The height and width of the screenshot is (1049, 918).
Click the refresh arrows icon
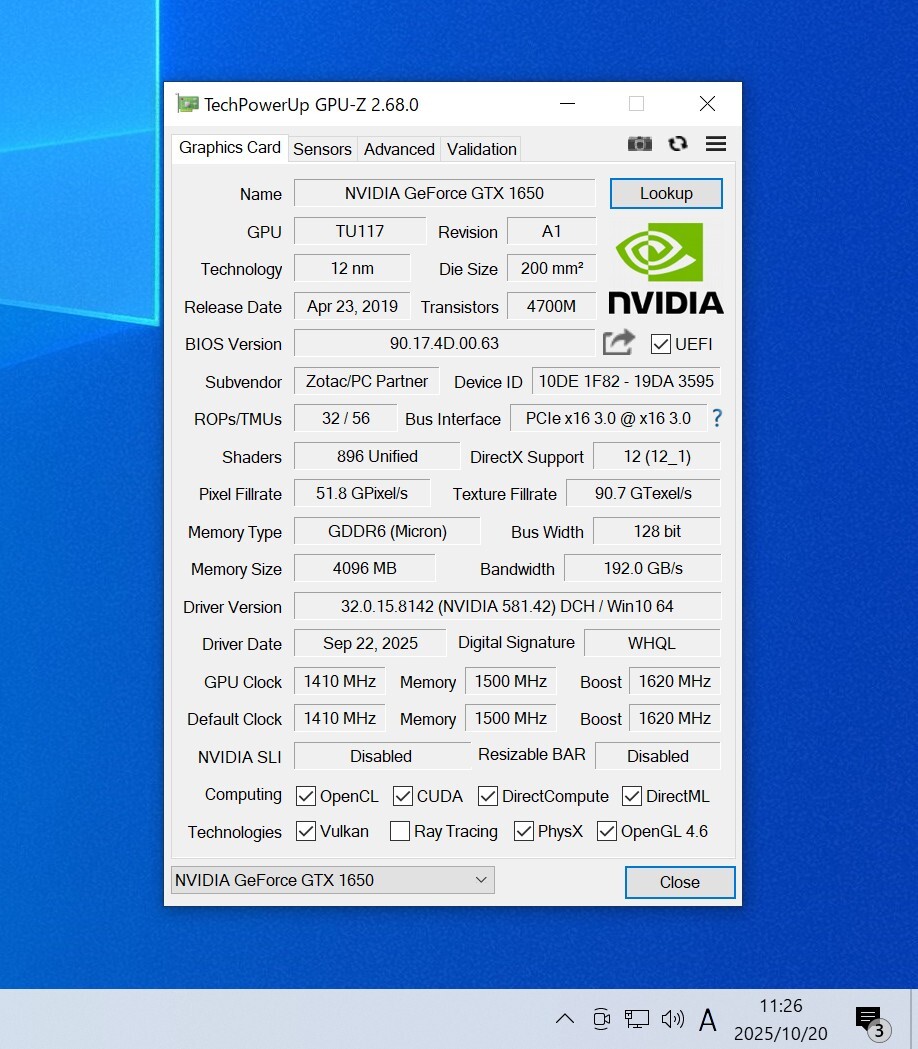[x=678, y=144]
